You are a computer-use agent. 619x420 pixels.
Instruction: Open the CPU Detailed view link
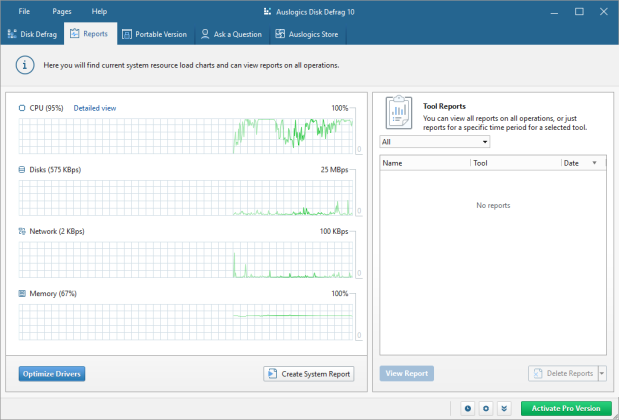click(x=95, y=108)
